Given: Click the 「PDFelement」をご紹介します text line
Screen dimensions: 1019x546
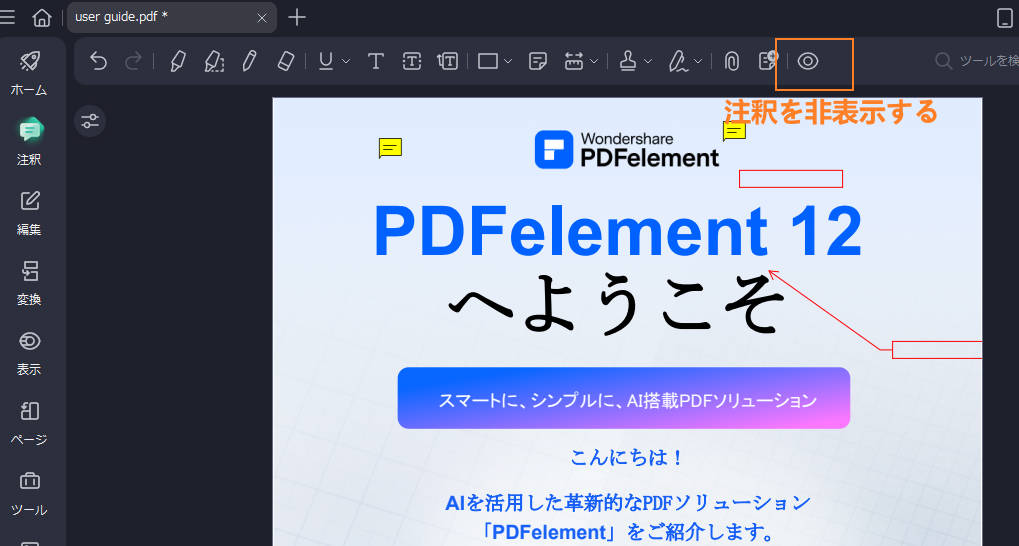Looking at the screenshot, I should (x=628, y=533).
